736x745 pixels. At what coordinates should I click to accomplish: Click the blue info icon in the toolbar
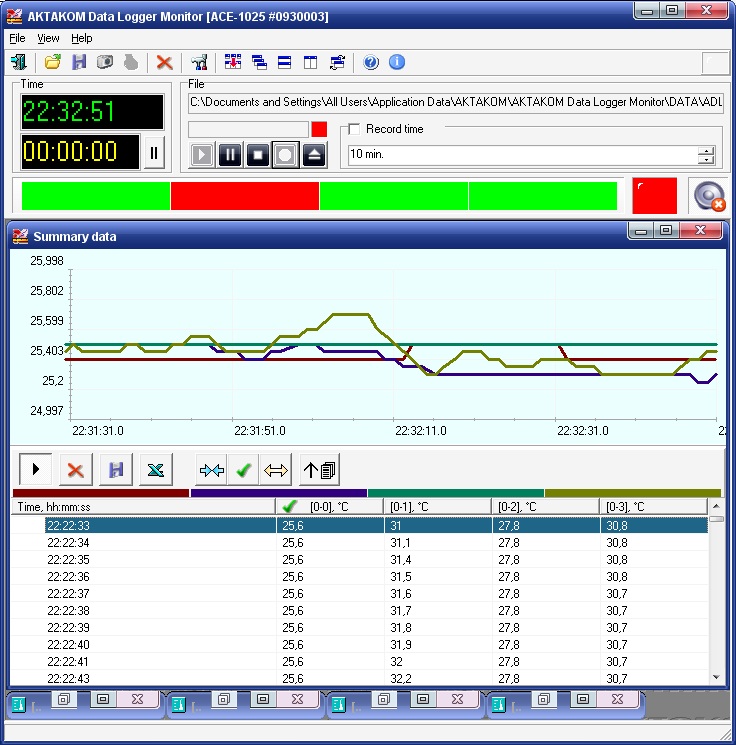(x=397, y=63)
